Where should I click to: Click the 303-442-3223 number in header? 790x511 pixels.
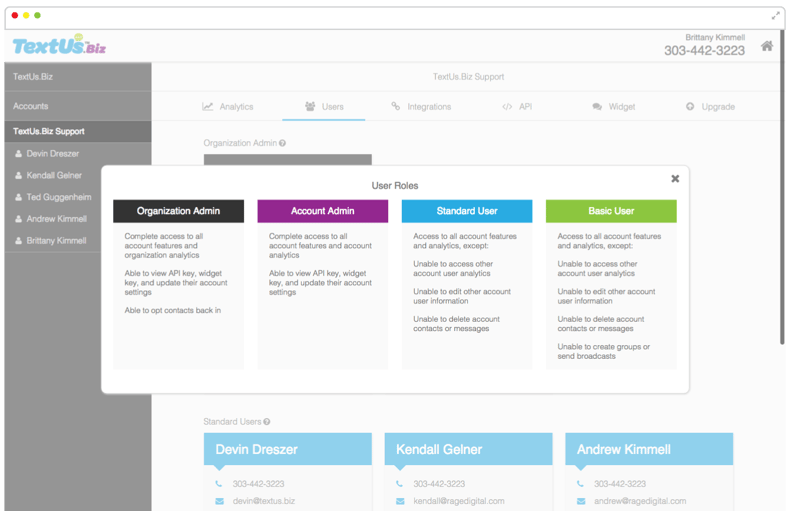(x=704, y=50)
